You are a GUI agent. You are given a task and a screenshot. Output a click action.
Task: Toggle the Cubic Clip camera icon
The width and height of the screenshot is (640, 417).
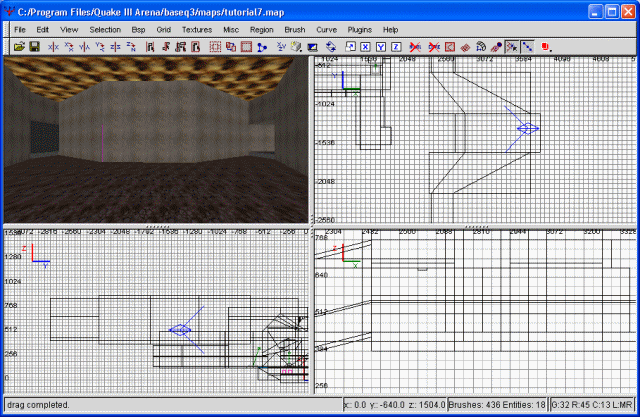pyautogui.click(x=313, y=47)
